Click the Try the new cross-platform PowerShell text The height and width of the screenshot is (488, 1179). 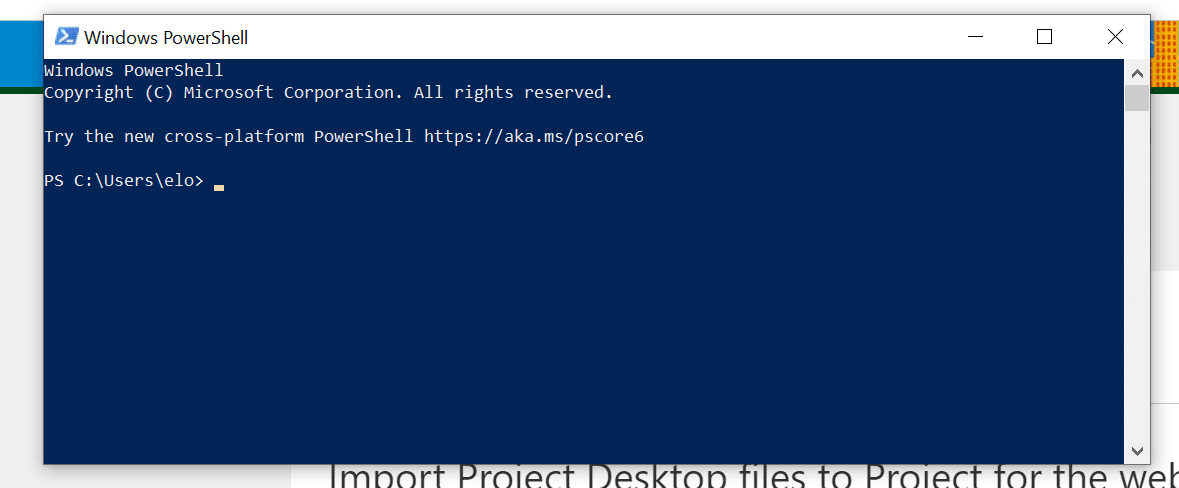229,137
